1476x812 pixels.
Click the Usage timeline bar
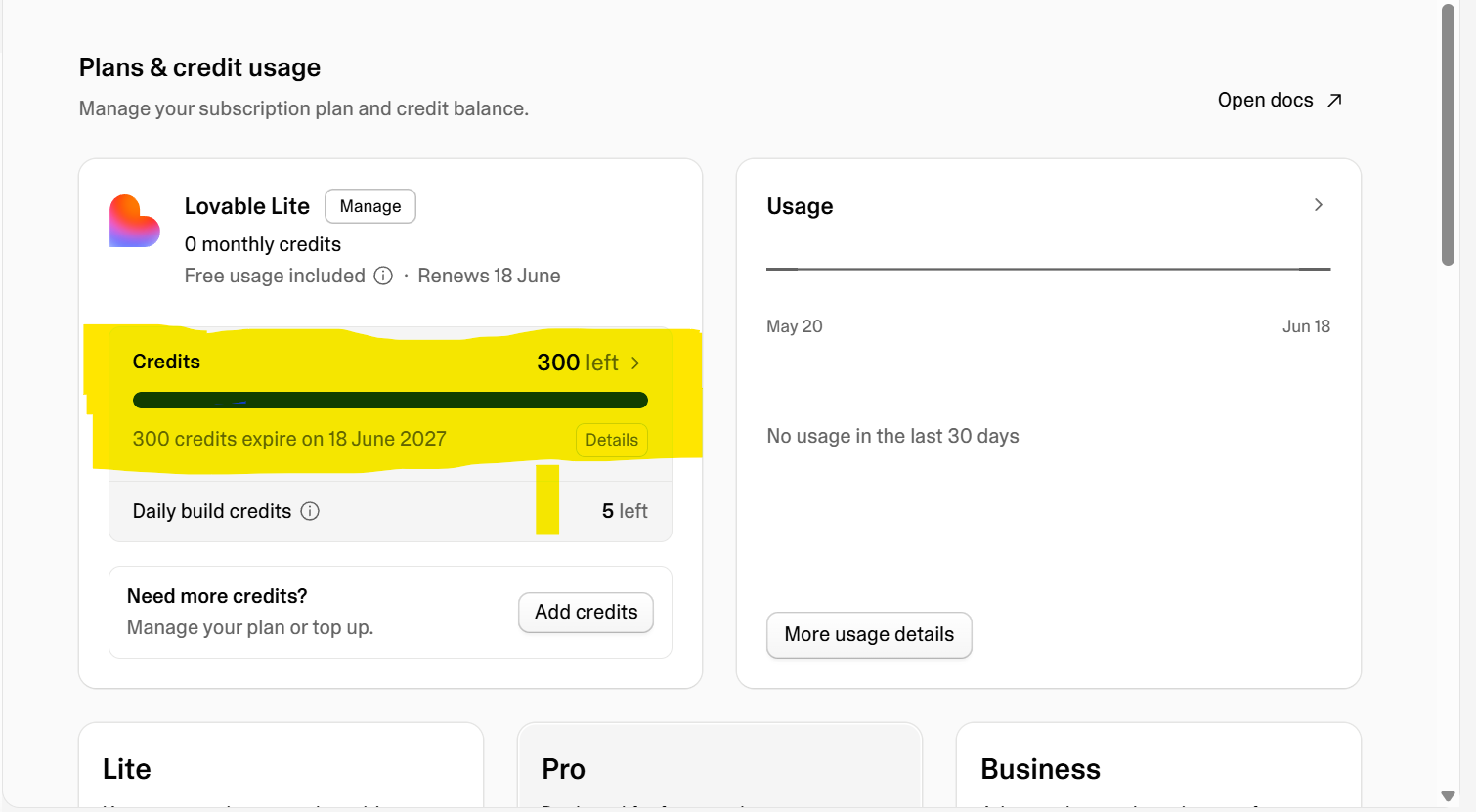pyautogui.click(x=1048, y=269)
